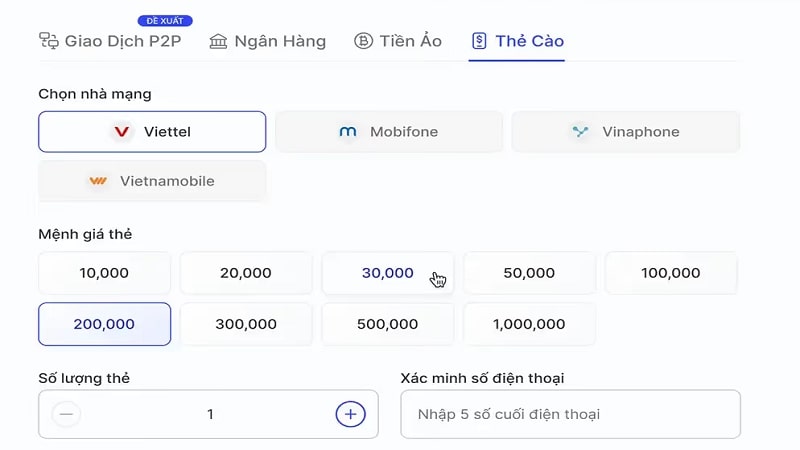The width and height of the screenshot is (800, 450).
Task: Select the 10,000 card value
Action: tap(104, 273)
